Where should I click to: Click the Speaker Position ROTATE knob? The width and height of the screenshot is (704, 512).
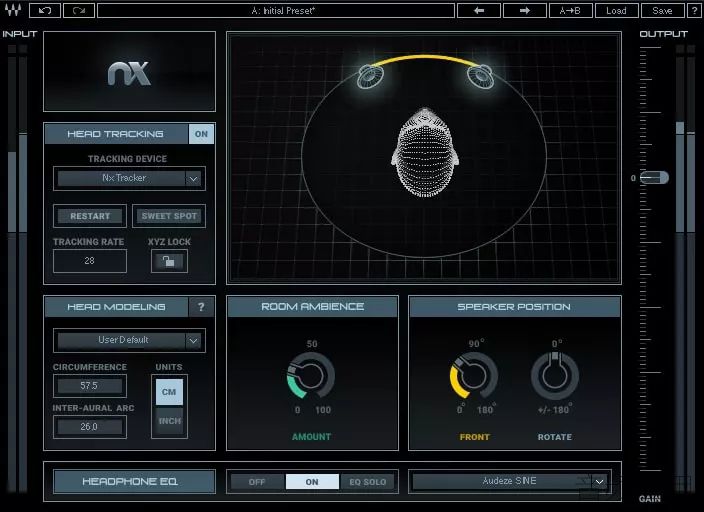(x=555, y=375)
